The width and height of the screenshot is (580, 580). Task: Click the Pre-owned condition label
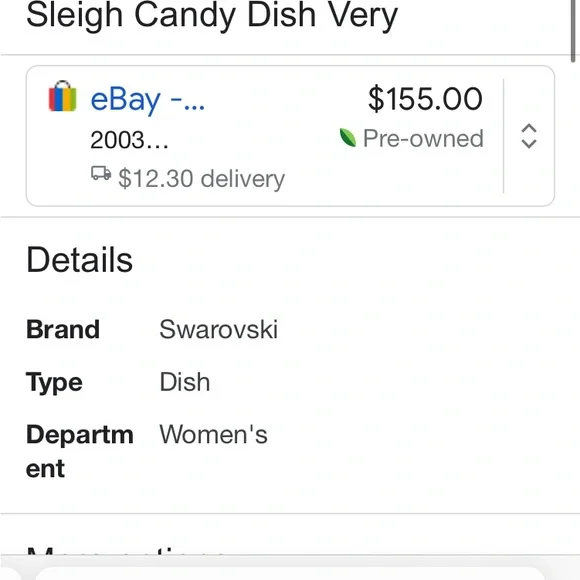[x=423, y=138]
